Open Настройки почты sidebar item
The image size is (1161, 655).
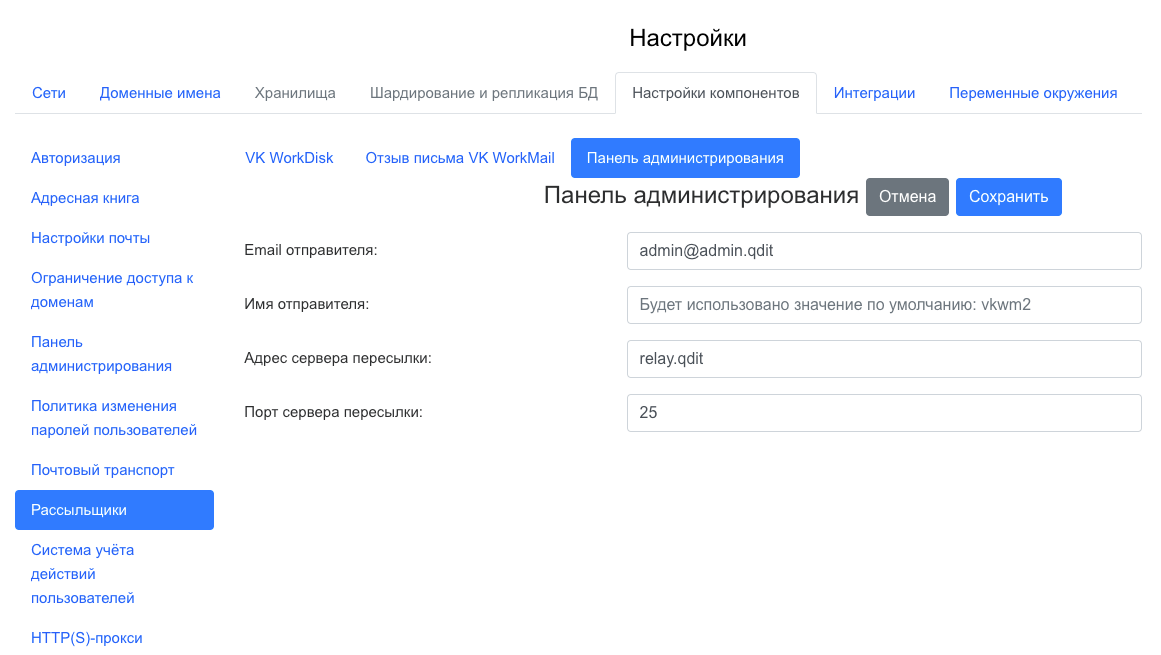(x=91, y=238)
